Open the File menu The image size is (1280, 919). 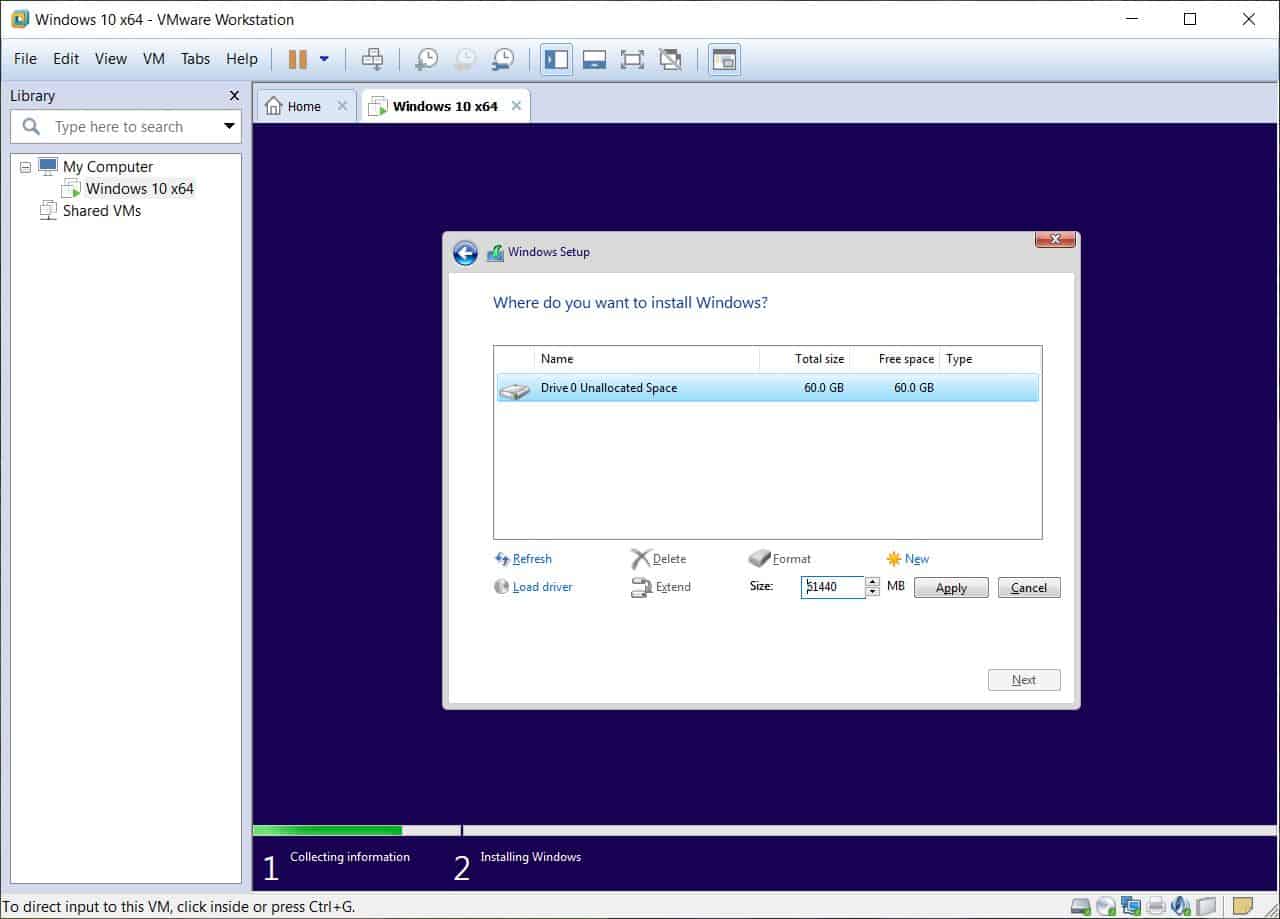25,59
